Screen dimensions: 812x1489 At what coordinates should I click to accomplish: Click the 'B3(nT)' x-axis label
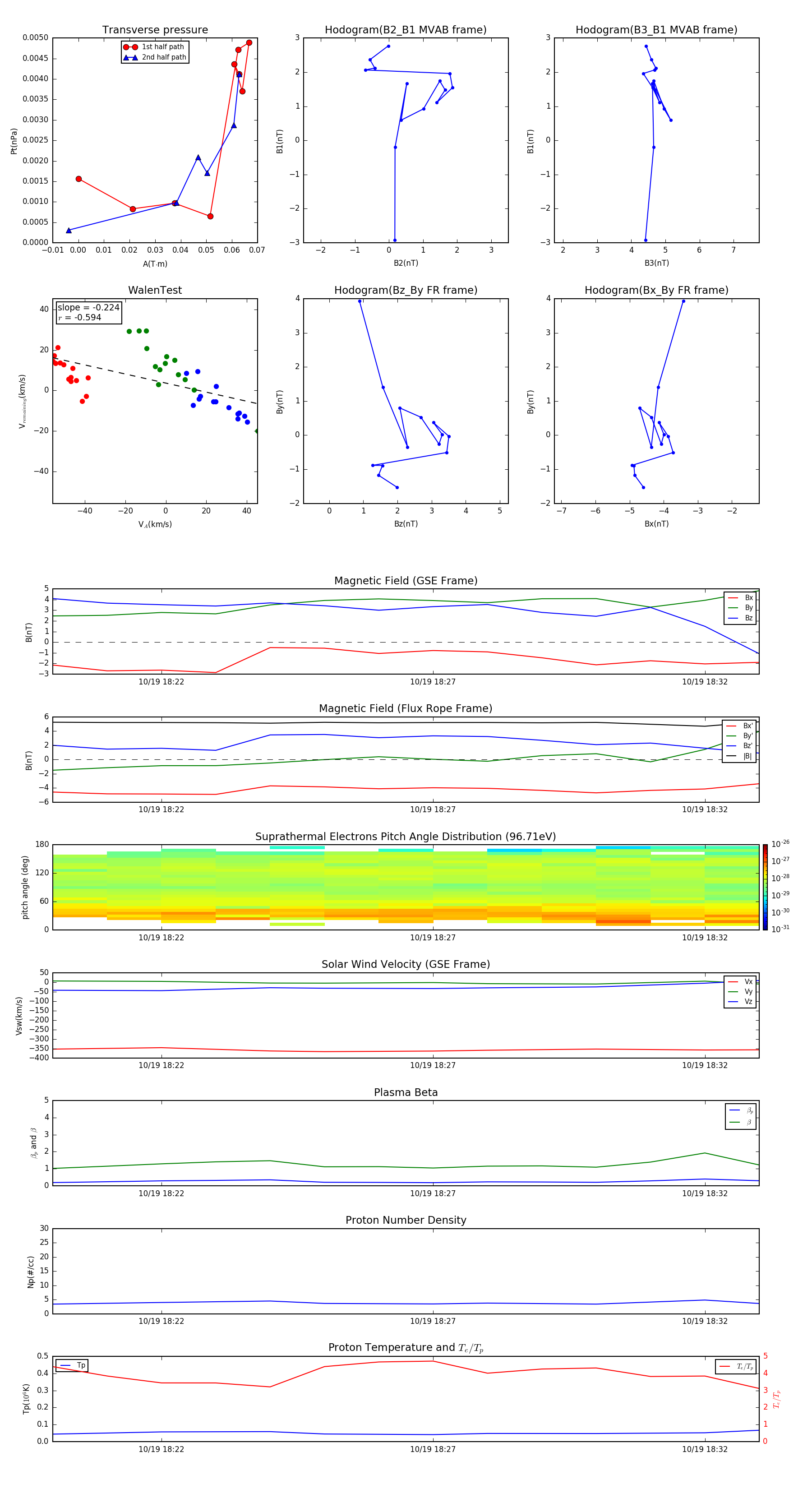point(656,263)
